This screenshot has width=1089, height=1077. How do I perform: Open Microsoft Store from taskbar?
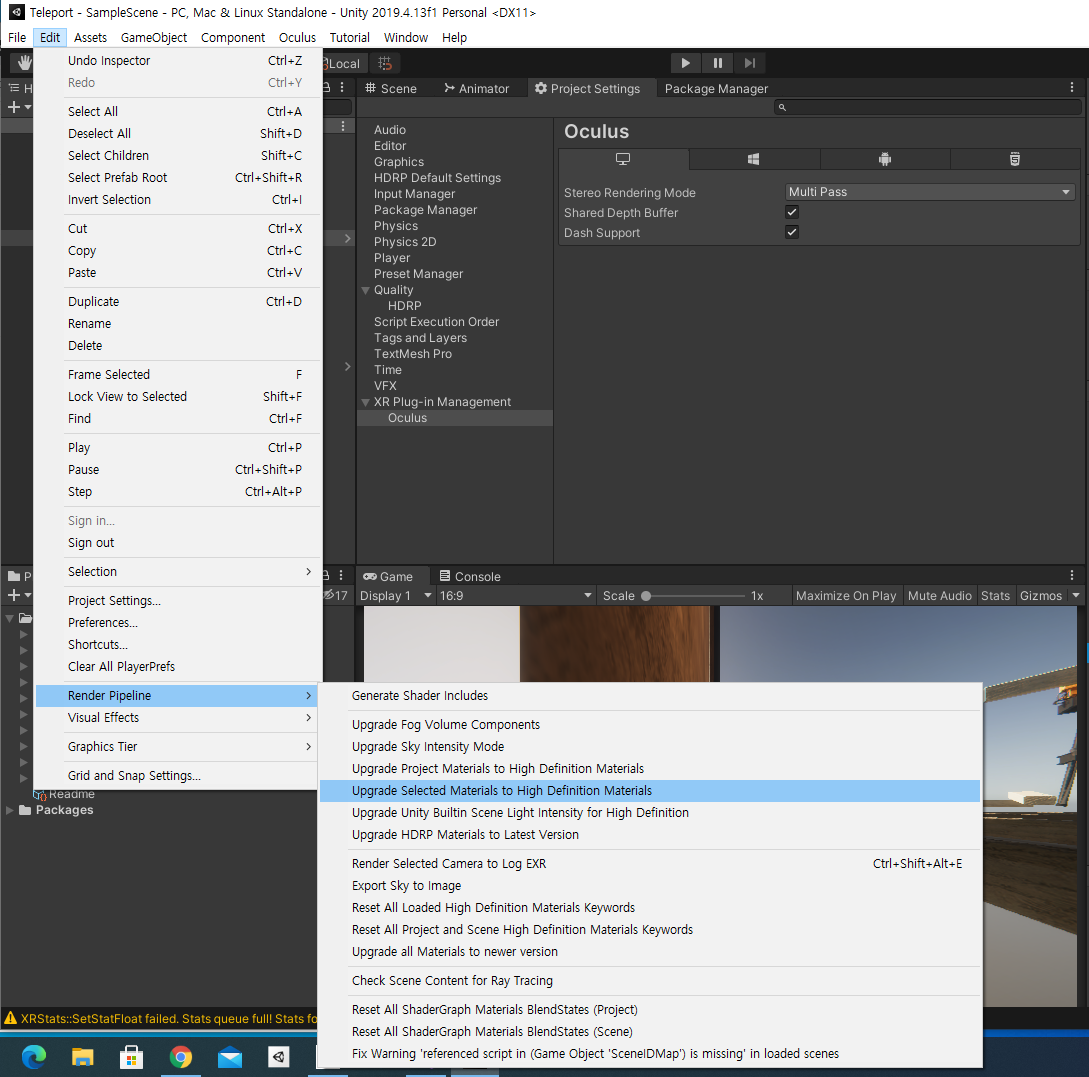pyautogui.click(x=131, y=1057)
